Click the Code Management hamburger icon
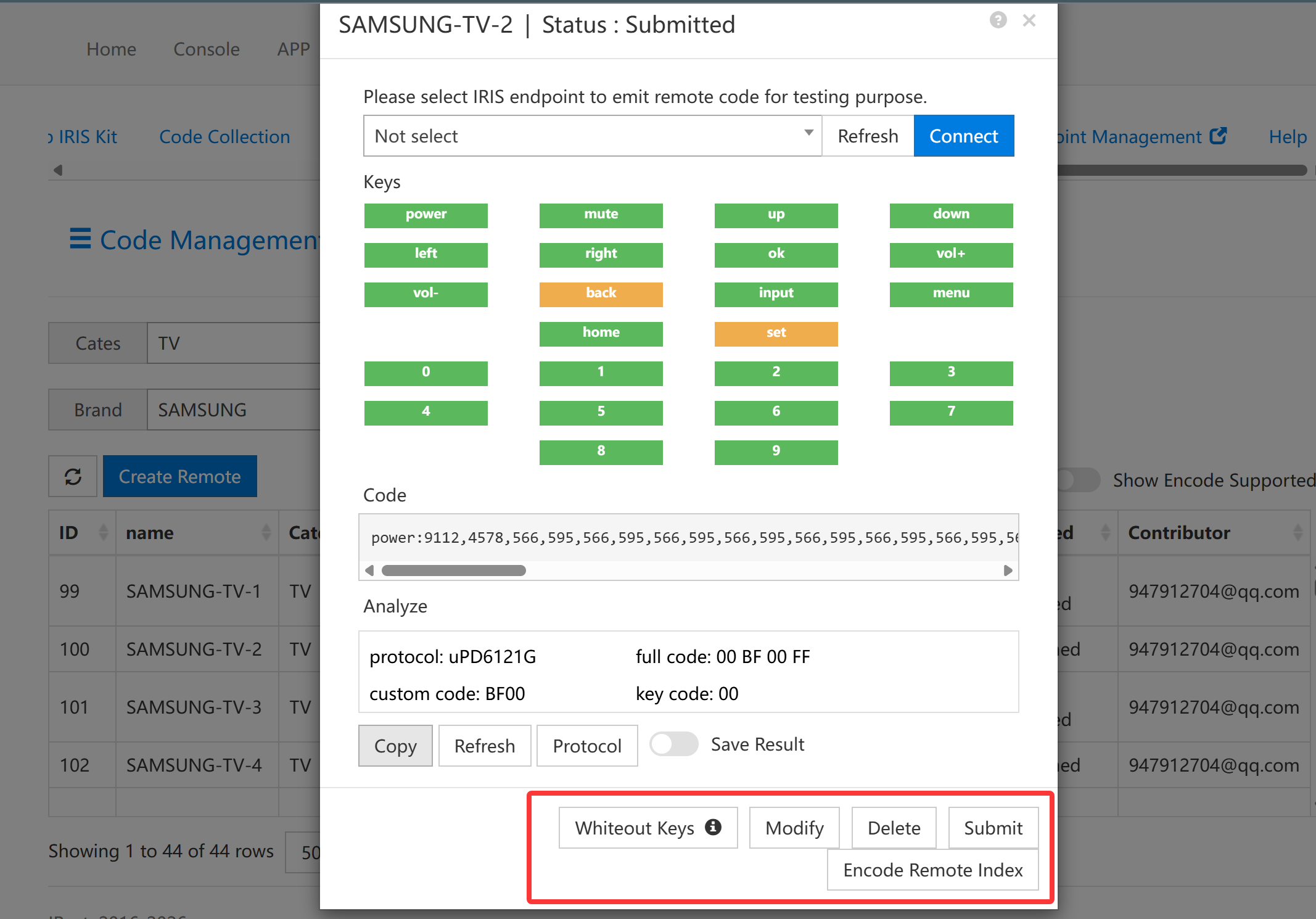Viewport: 1316px width, 919px height. pyautogui.click(x=80, y=239)
